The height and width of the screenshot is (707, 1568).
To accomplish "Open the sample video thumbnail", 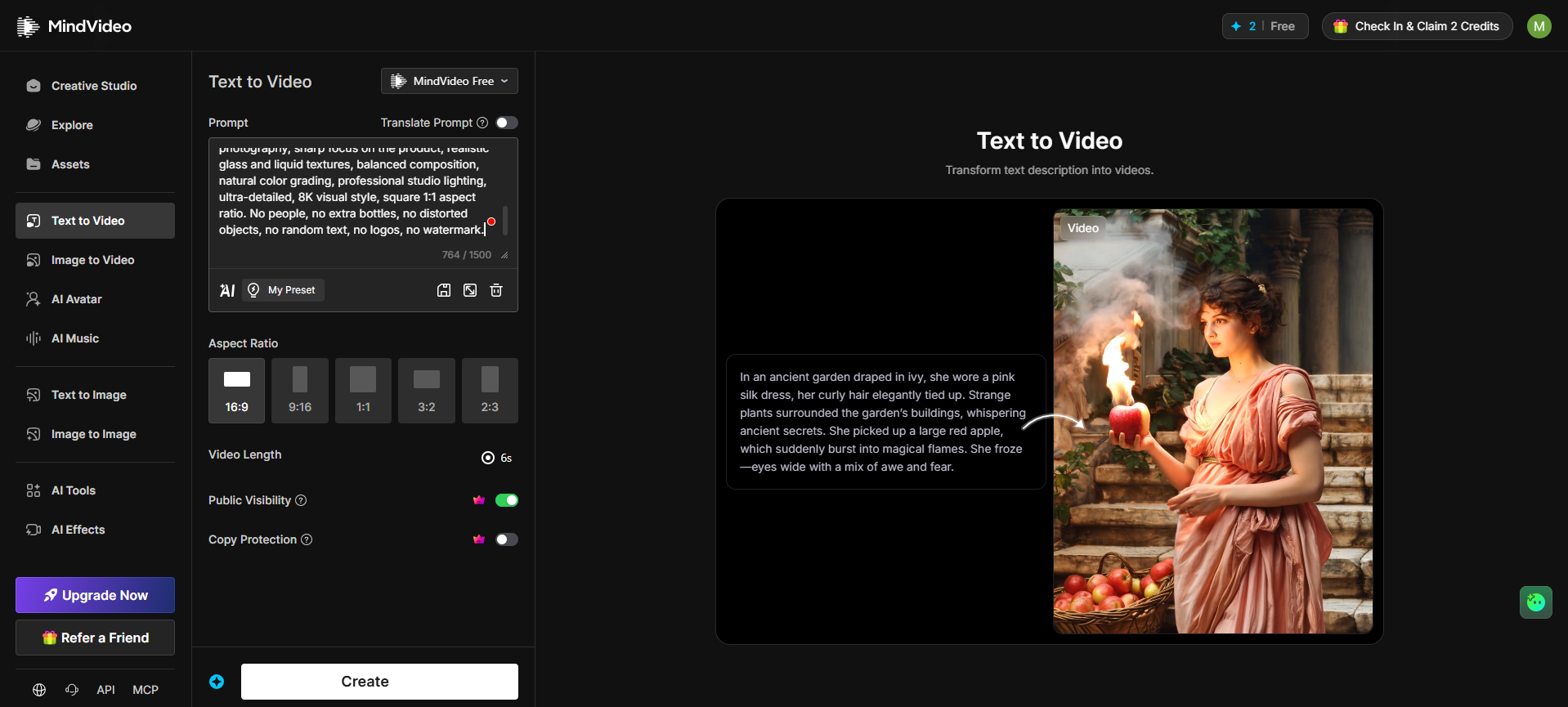I will (1212, 421).
